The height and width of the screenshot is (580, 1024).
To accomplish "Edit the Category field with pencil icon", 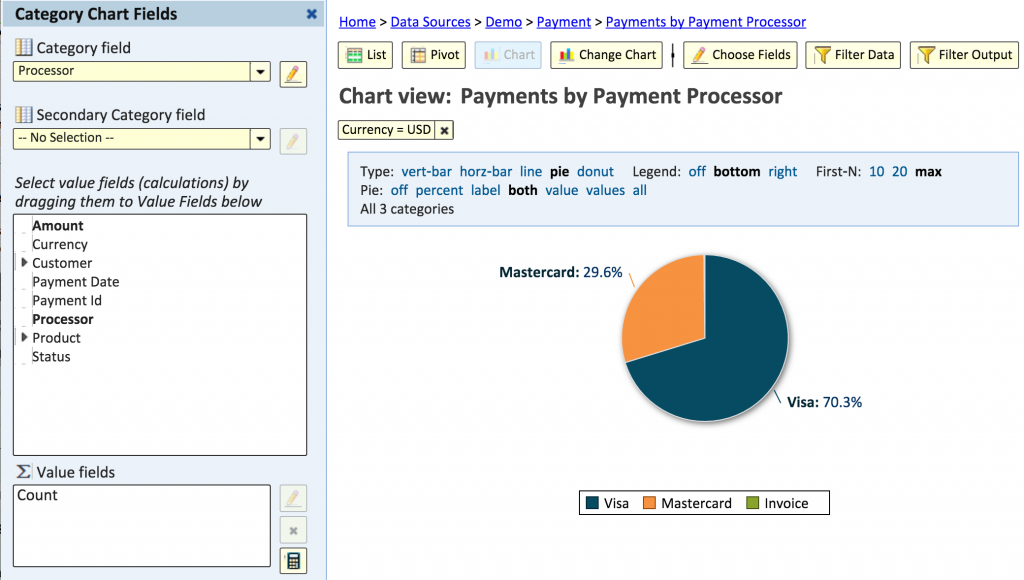I will click(293, 74).
